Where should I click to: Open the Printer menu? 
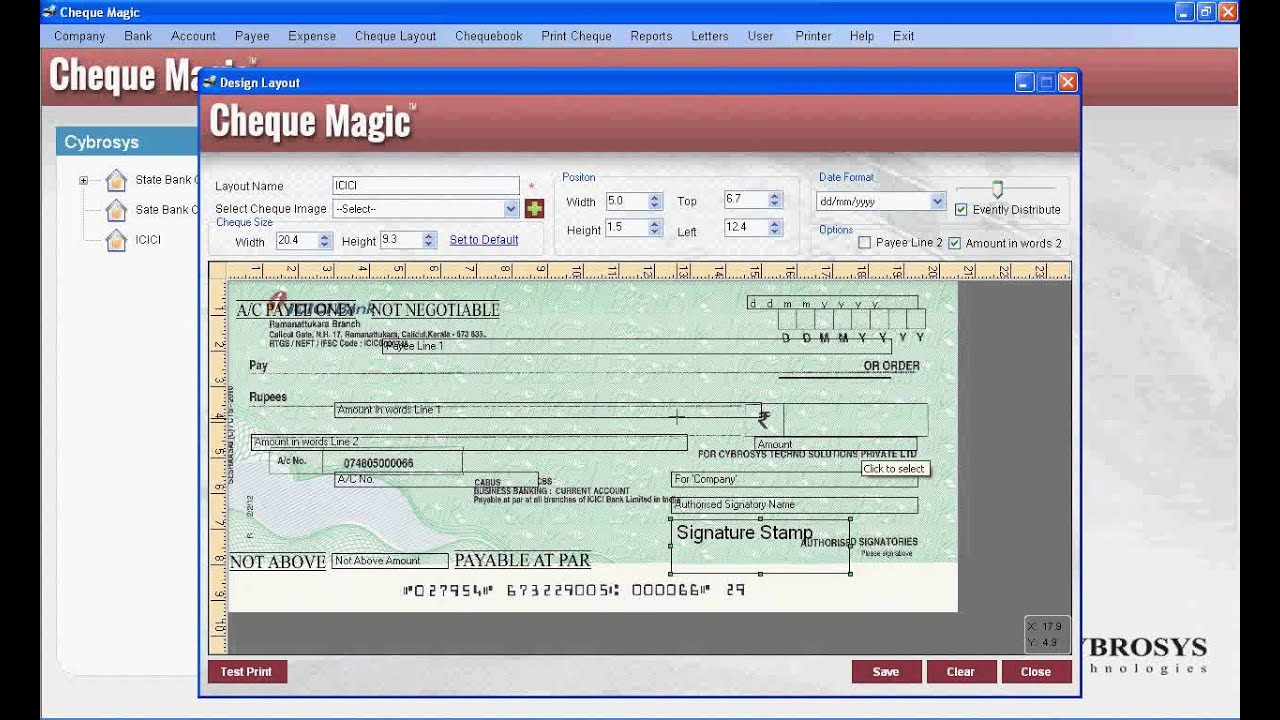pyautogui.click(x=813, y=36)
